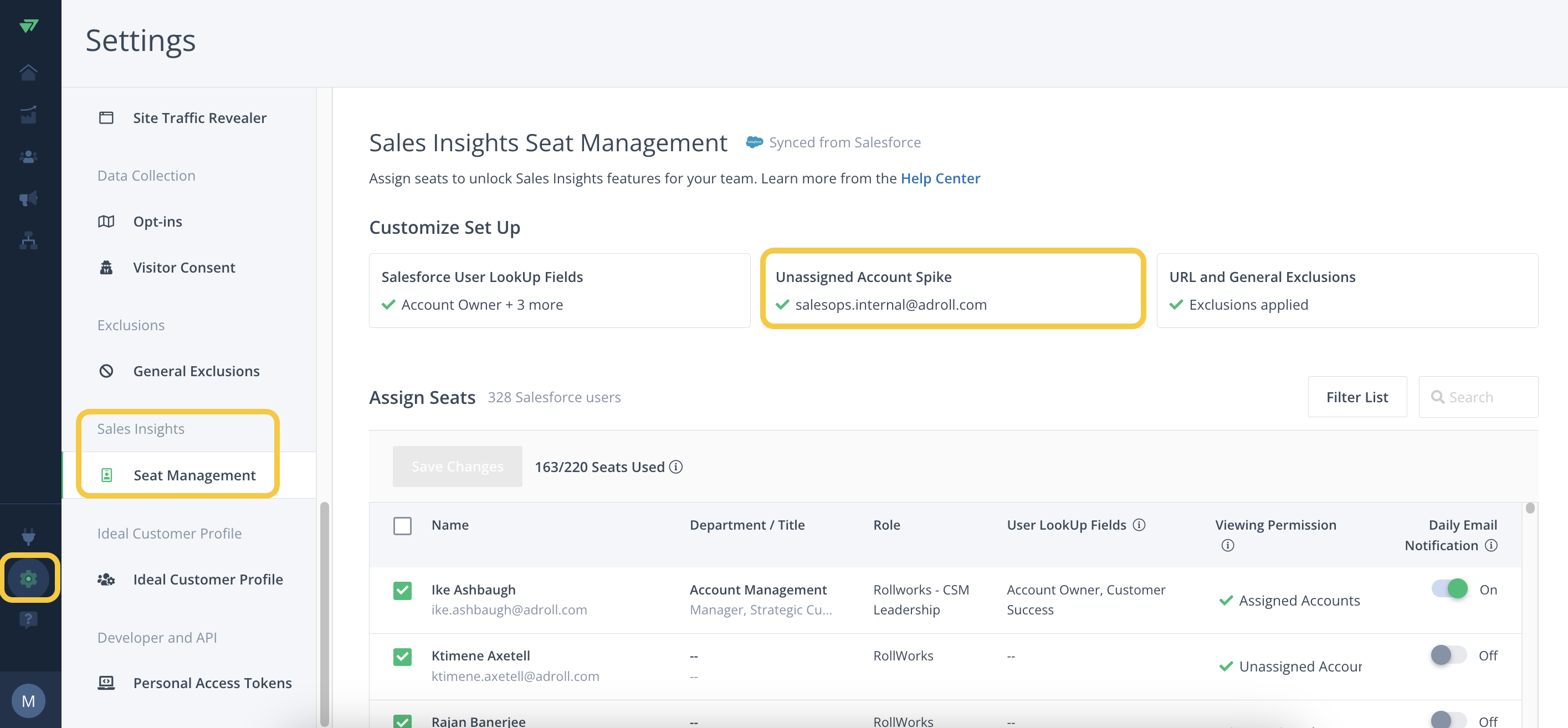
Task: Click the search magnifier icon
Action: 1438,397
